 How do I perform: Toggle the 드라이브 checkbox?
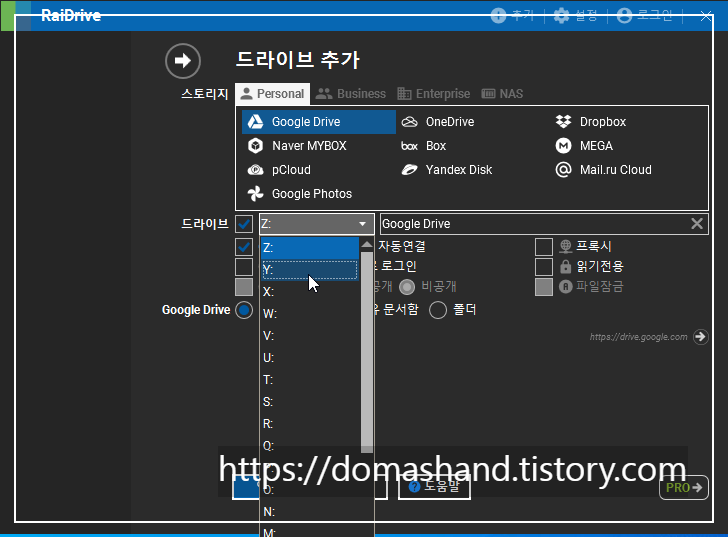point(244,224)
